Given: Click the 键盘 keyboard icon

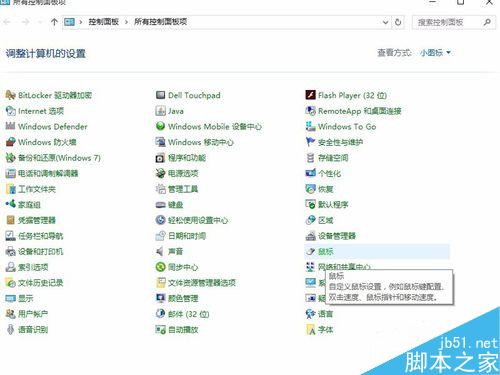Looking at the screenshot, I should click(x=160, y=205).
